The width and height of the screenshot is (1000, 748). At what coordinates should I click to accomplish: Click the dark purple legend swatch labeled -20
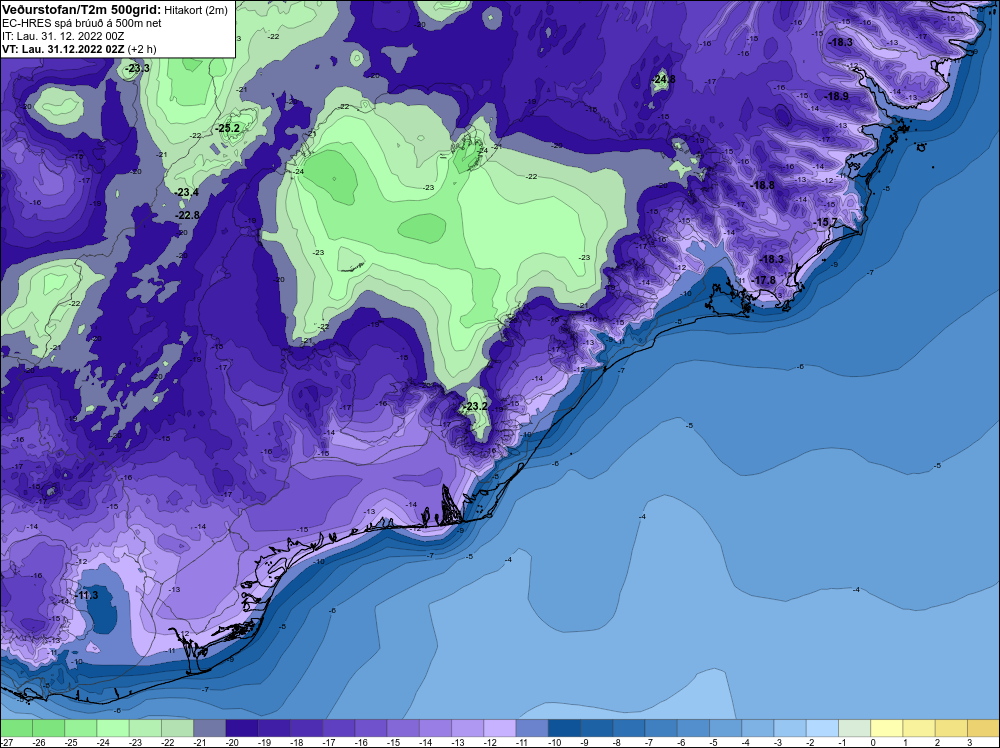coord(242,728)
